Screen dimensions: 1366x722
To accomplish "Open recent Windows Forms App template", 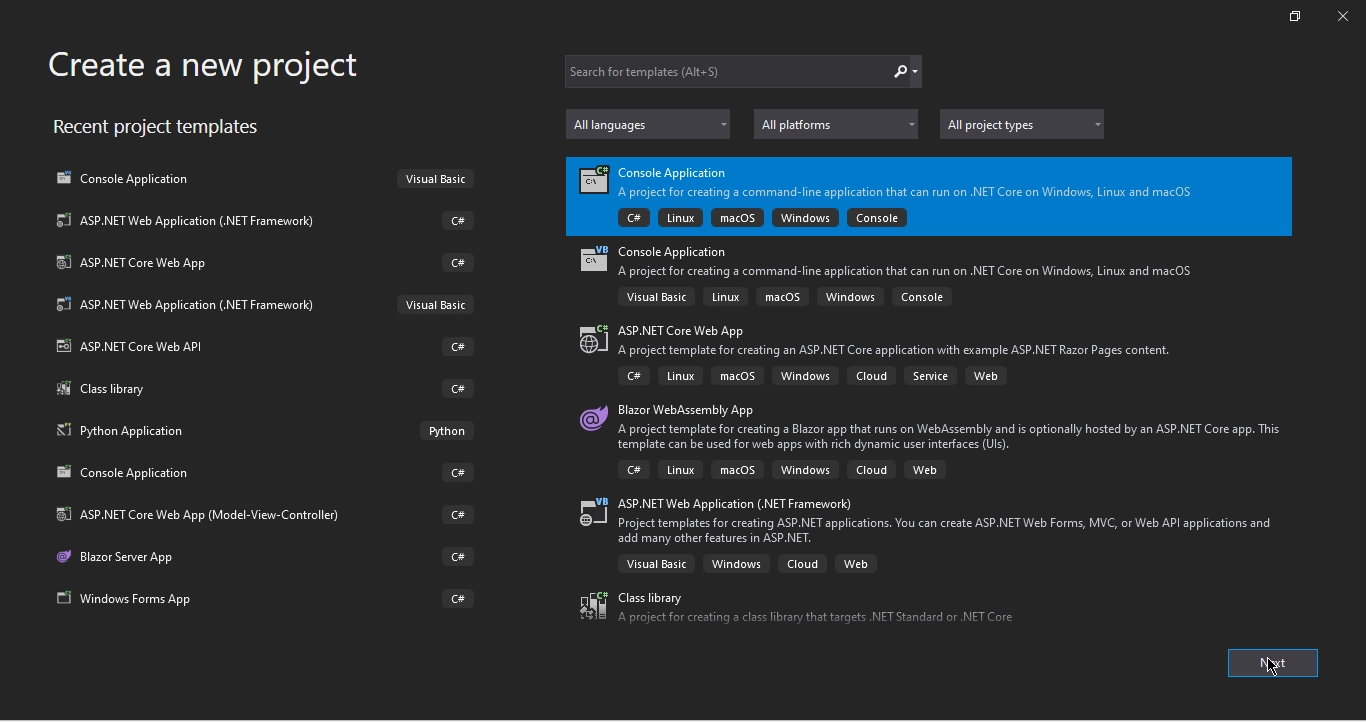I will click(135, 599).
